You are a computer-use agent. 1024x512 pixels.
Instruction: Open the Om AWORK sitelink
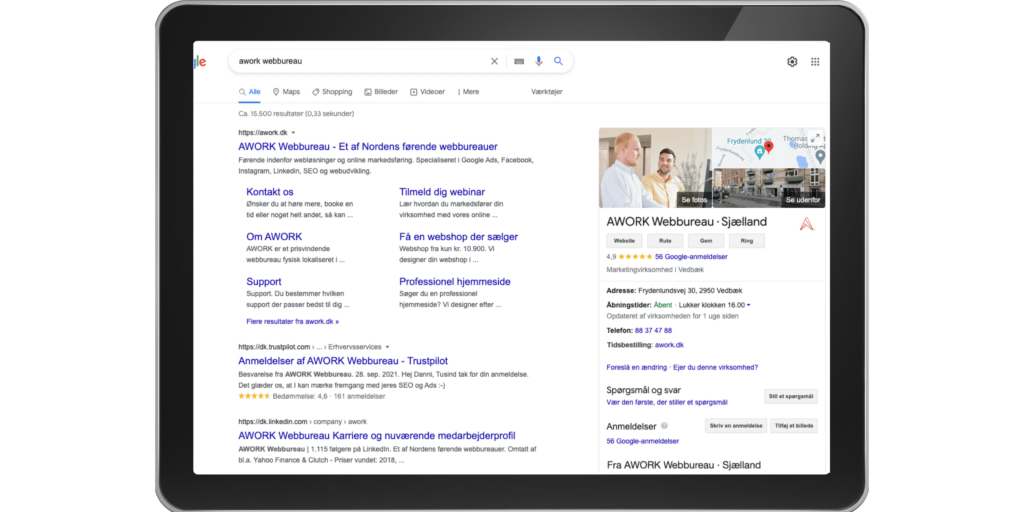pos(274,237)
